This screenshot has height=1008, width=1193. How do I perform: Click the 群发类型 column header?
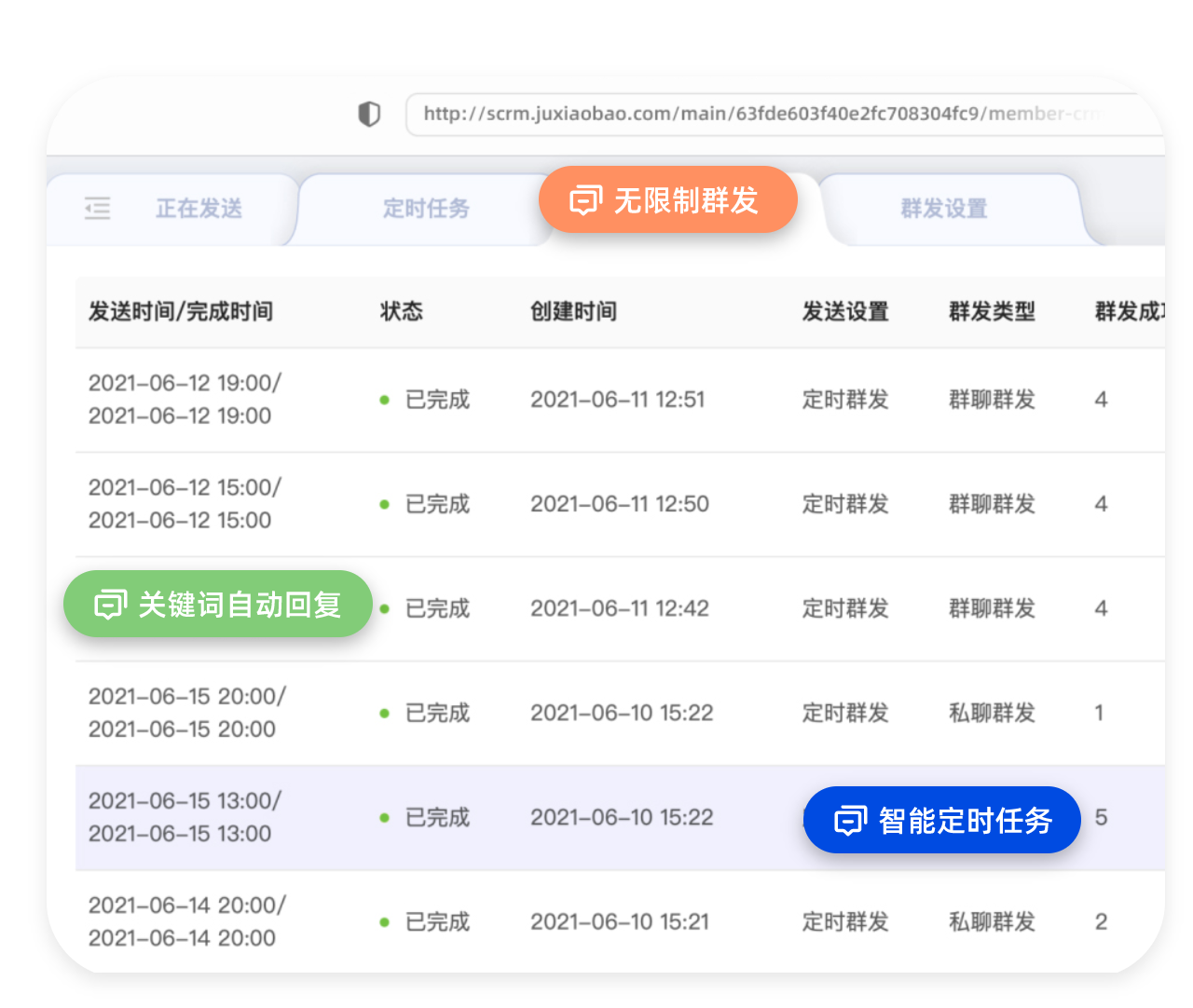click(x=992, y=311)
